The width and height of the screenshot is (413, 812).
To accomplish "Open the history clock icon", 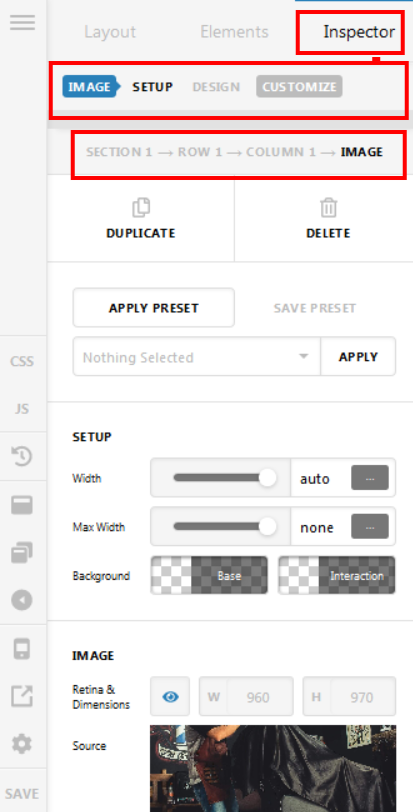I will click(x=22, y=456).
